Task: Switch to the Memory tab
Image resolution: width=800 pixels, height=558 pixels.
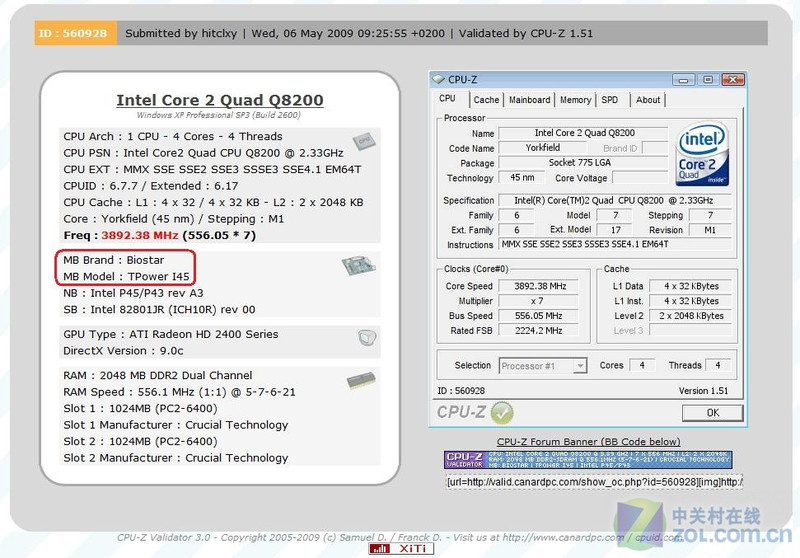Action: (576, 100)
